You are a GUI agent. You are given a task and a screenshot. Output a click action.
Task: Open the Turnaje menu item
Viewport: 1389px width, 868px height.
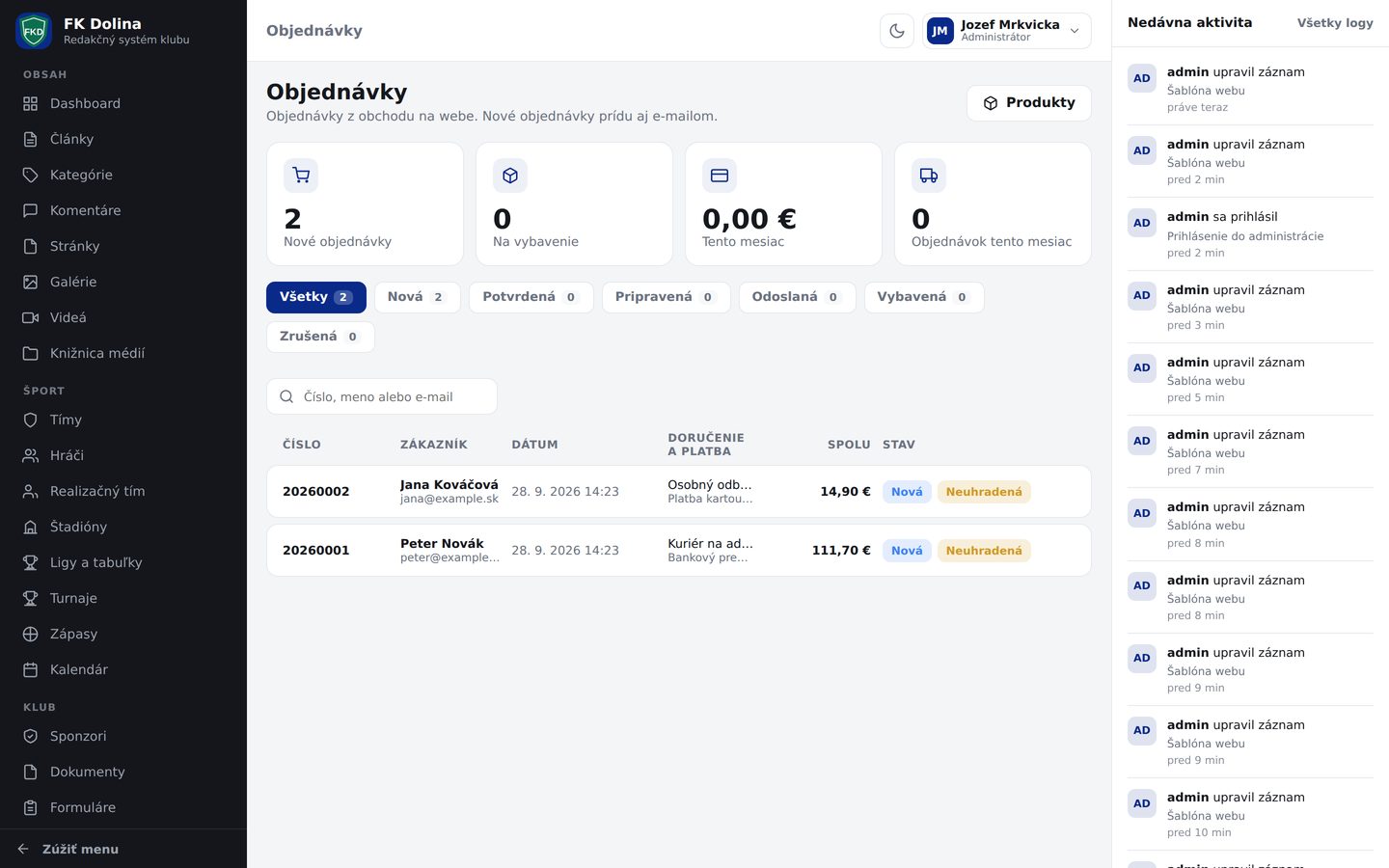tap(123, 598)
